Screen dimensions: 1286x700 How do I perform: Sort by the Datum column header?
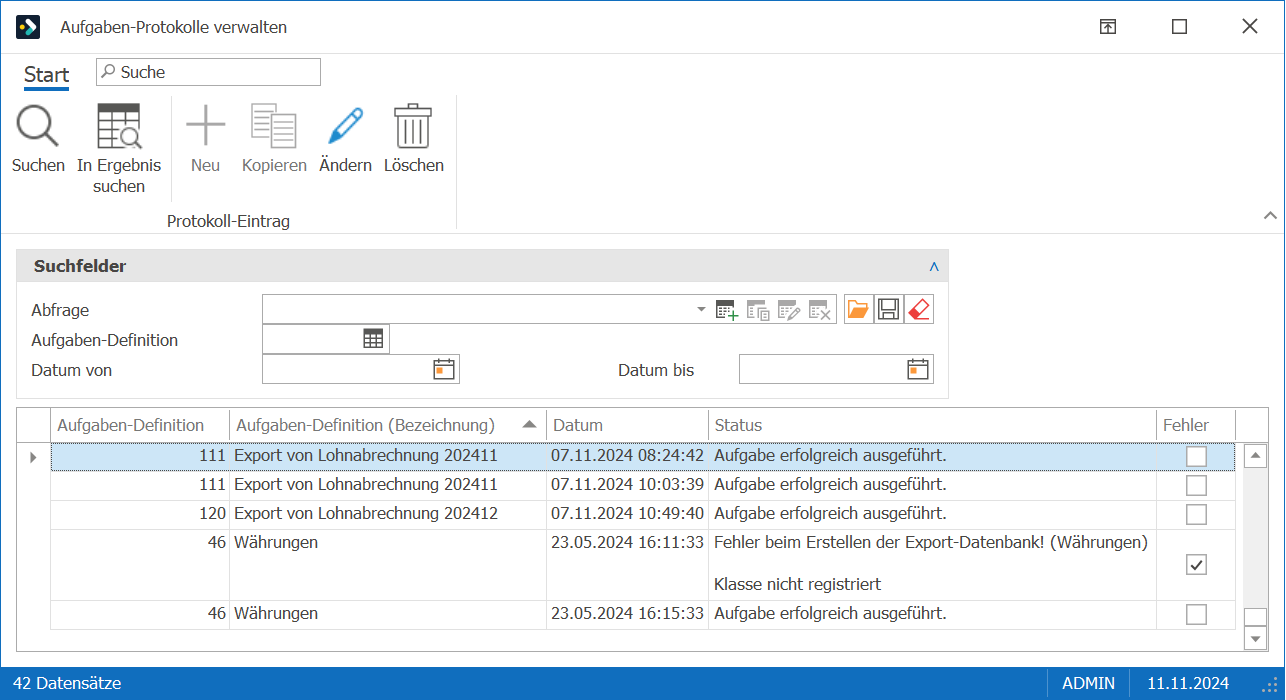point(628,425)
